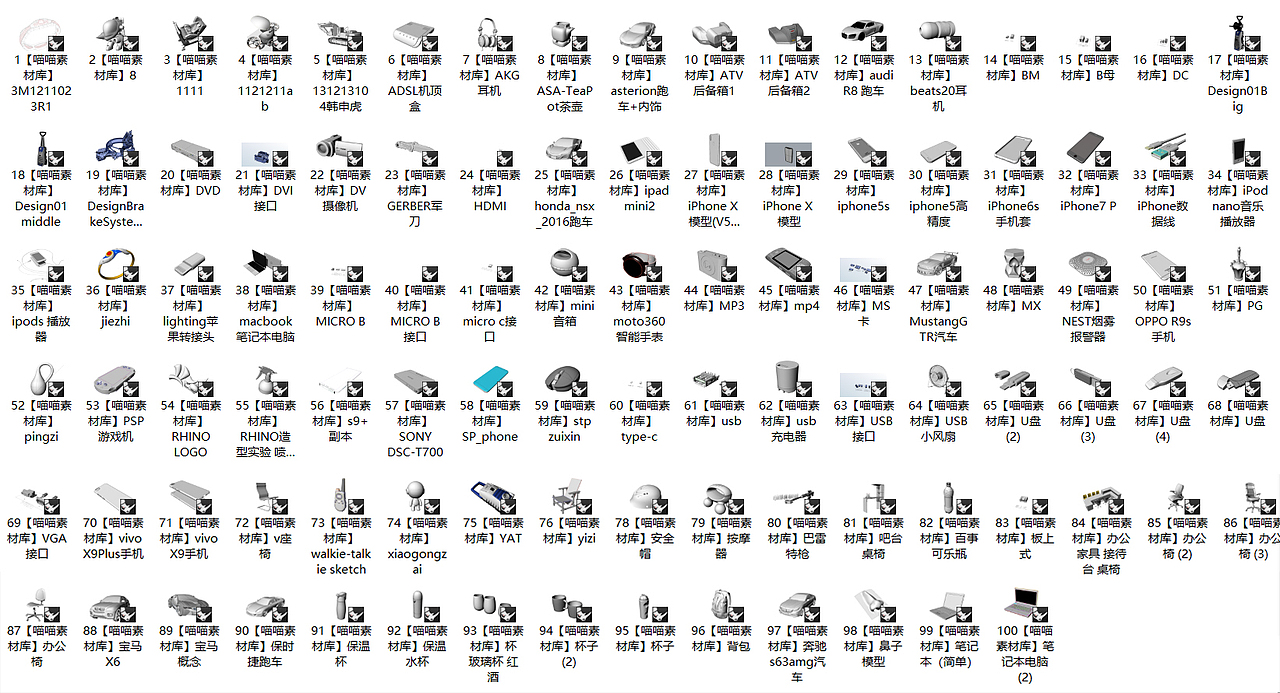Select the ATV后备箱1 file thumbnail
The image size is (1280, 693).
(x=714, y=35)
